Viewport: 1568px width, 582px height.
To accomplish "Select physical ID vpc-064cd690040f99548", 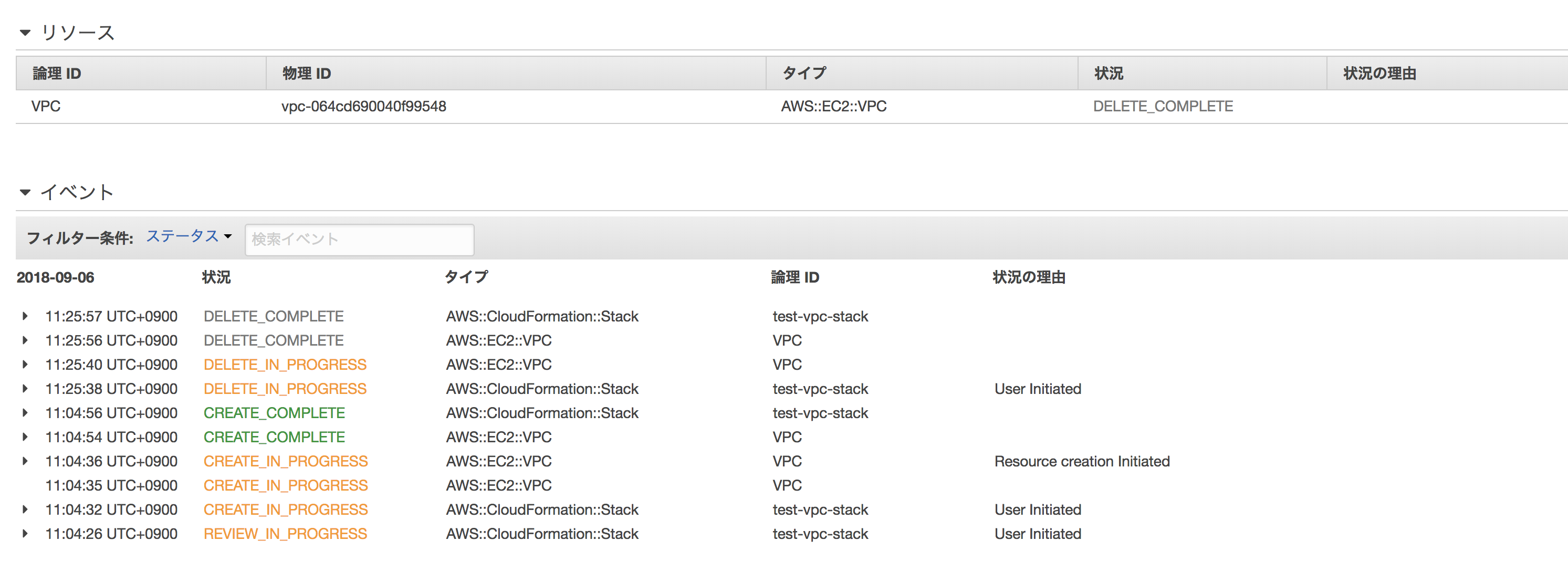I will pyautogui.click(x=363, y=107).
